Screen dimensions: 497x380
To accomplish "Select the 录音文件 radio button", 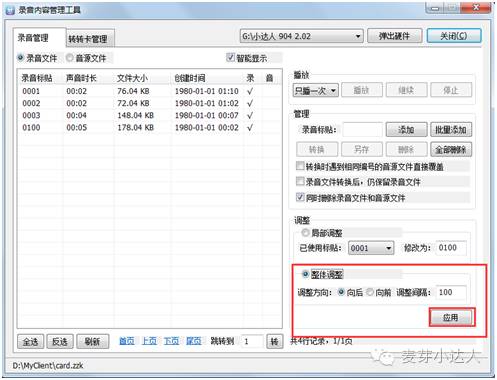I will (21, 58).
